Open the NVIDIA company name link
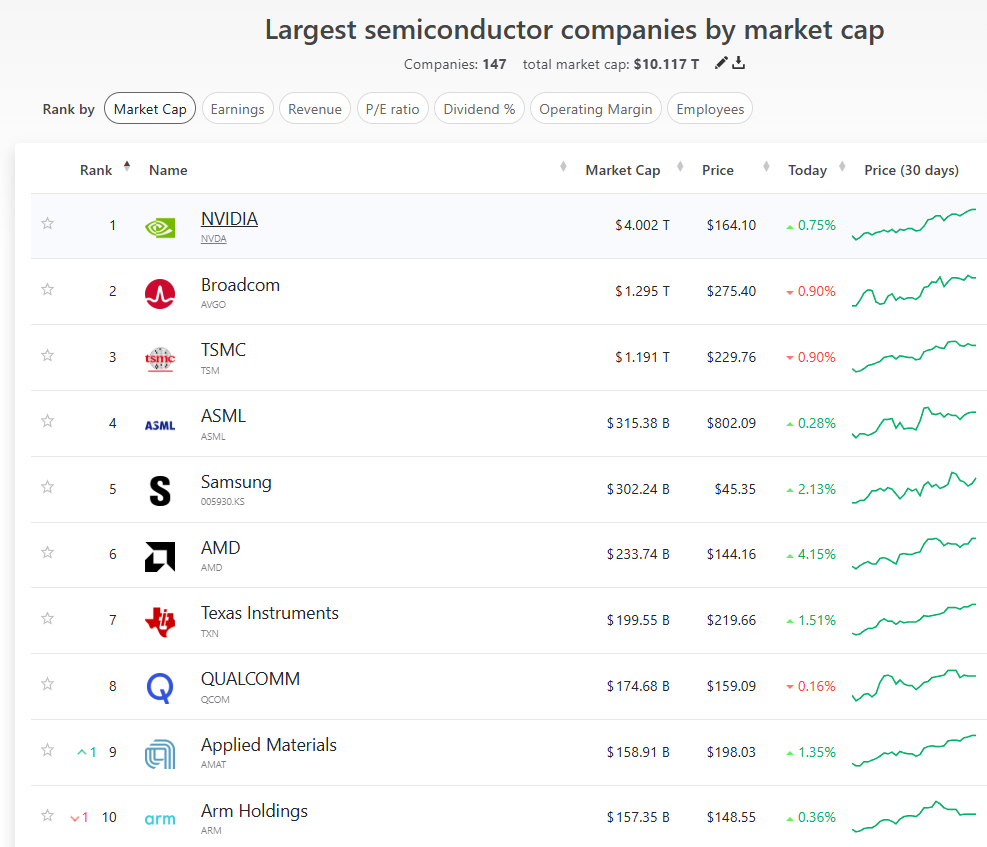Image resolution: width=987 pixels, height=847 pixels. click(229, 219)
